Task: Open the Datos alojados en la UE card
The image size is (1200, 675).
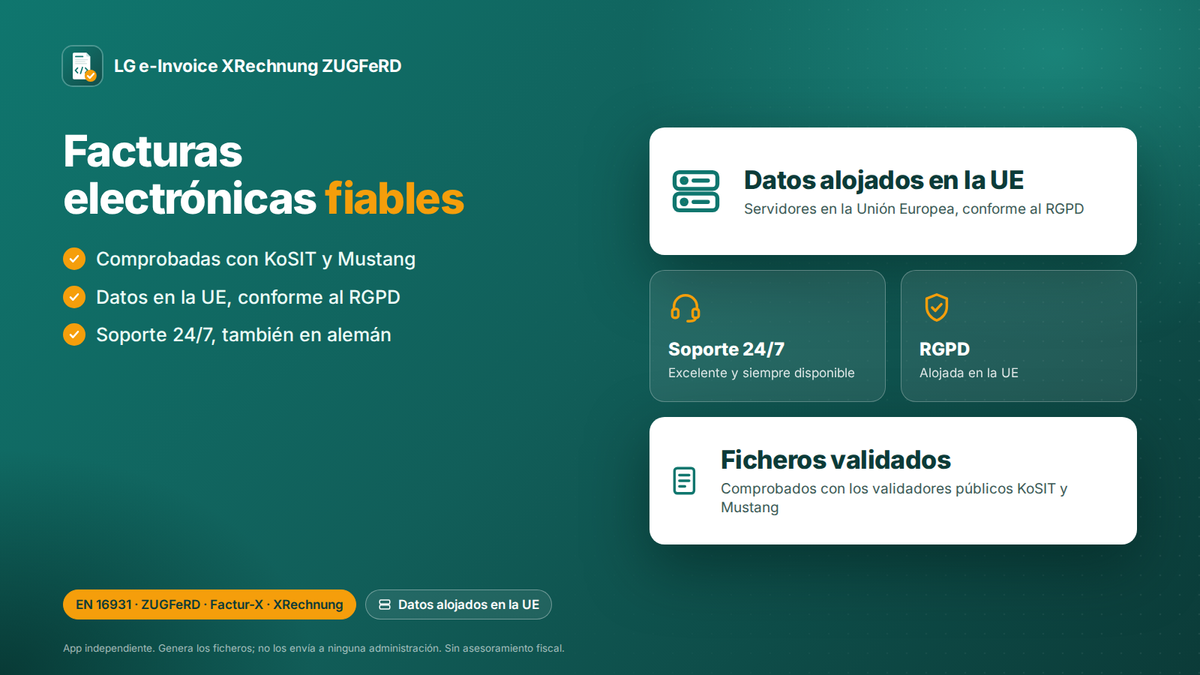Action: coord(893,191)
